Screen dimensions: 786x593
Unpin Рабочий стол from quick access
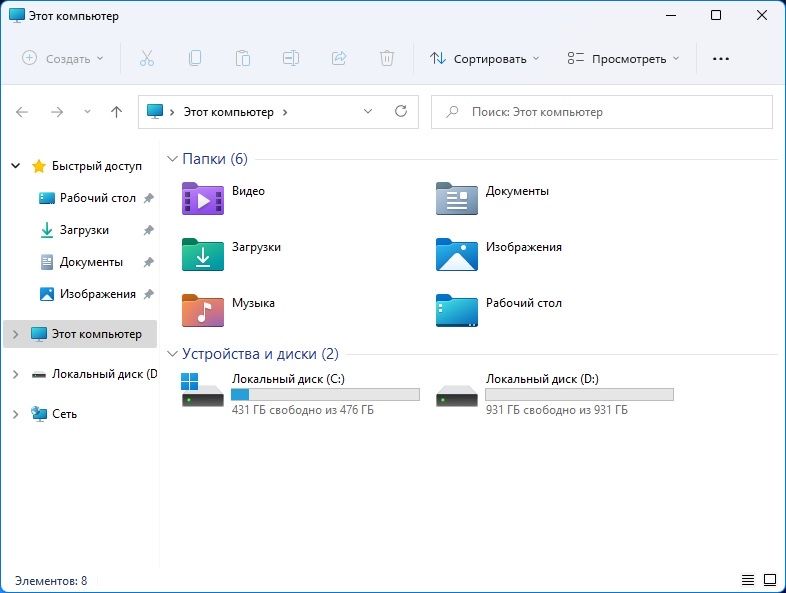148,198
